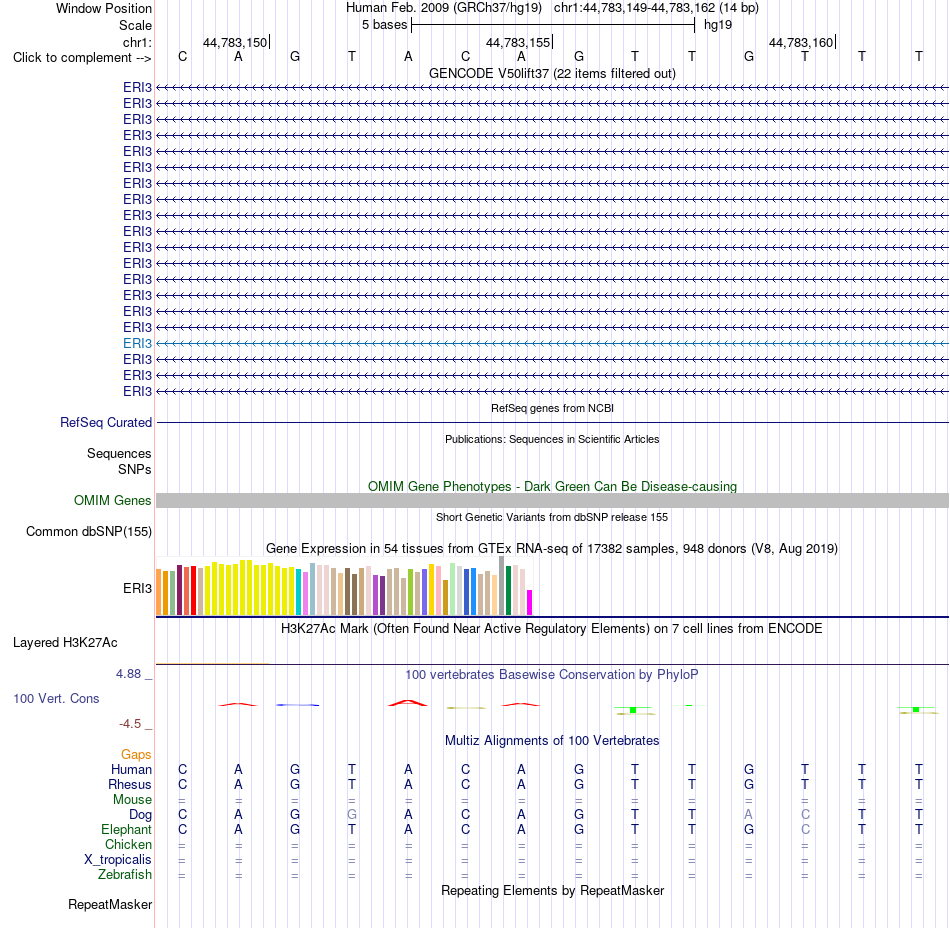The width and height of the screenshot is (950, 928).
Task: Open 'RefSeq genes from NCBI' track title
Action: (552, 408)
